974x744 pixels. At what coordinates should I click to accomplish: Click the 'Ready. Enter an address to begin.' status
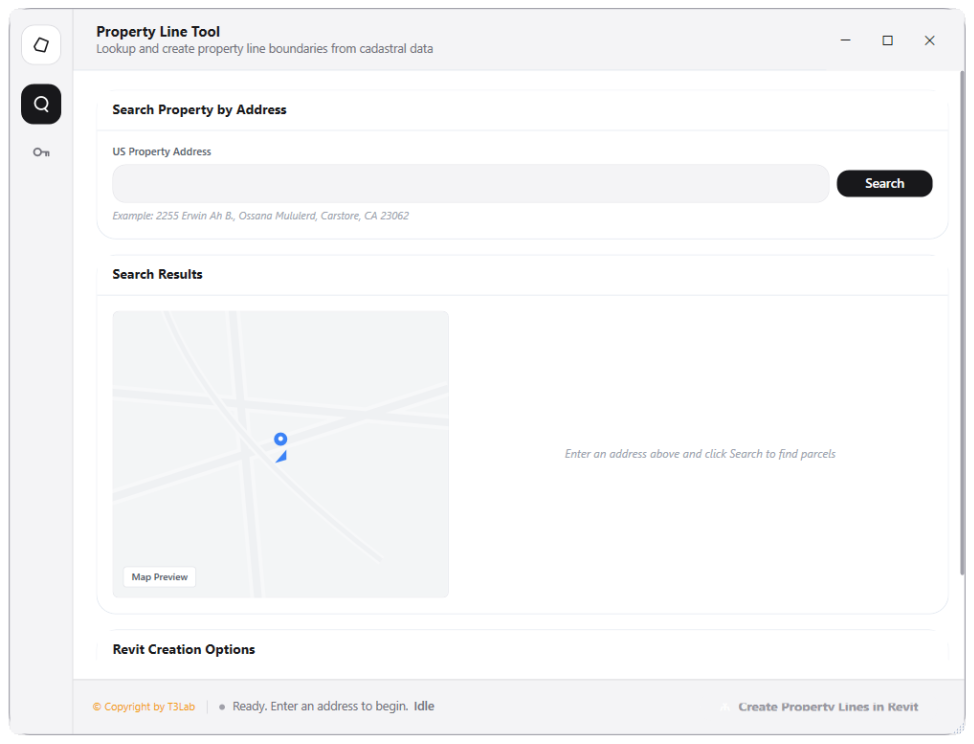click(x=321, y=706)
